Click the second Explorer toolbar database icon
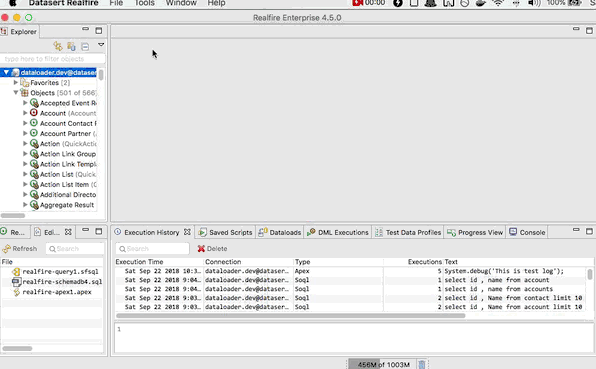The image size is (596, 369). pyautogui.click(x=71, y=46)
